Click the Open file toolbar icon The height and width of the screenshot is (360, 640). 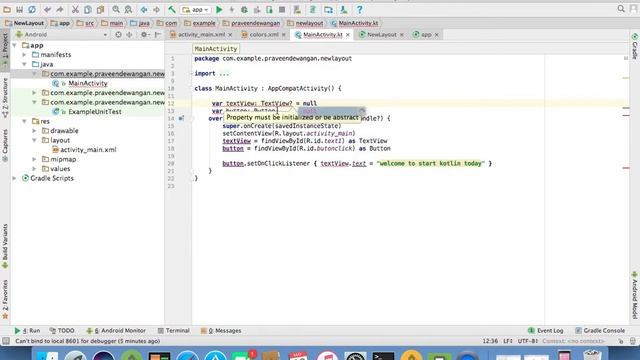(7, 9)
